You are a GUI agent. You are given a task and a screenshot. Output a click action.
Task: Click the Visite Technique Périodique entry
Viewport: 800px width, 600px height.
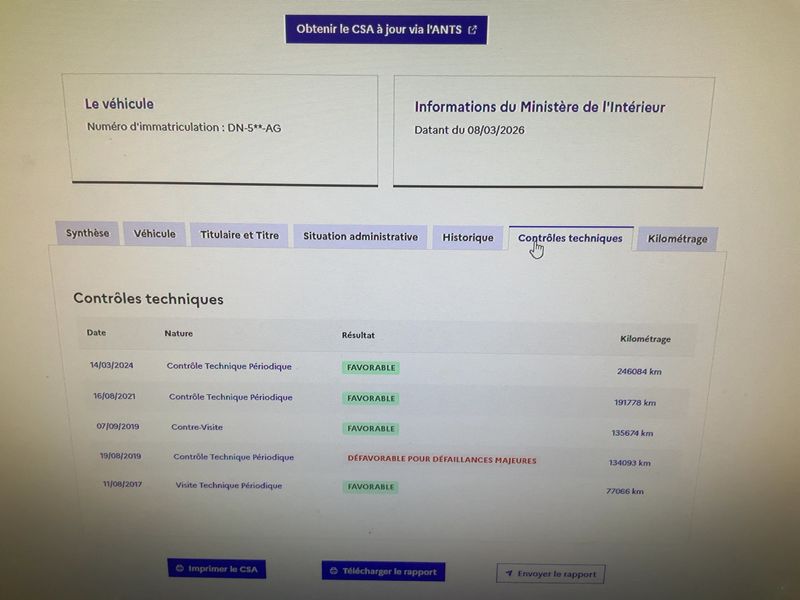pyautogui.click(x=229, y=485)
